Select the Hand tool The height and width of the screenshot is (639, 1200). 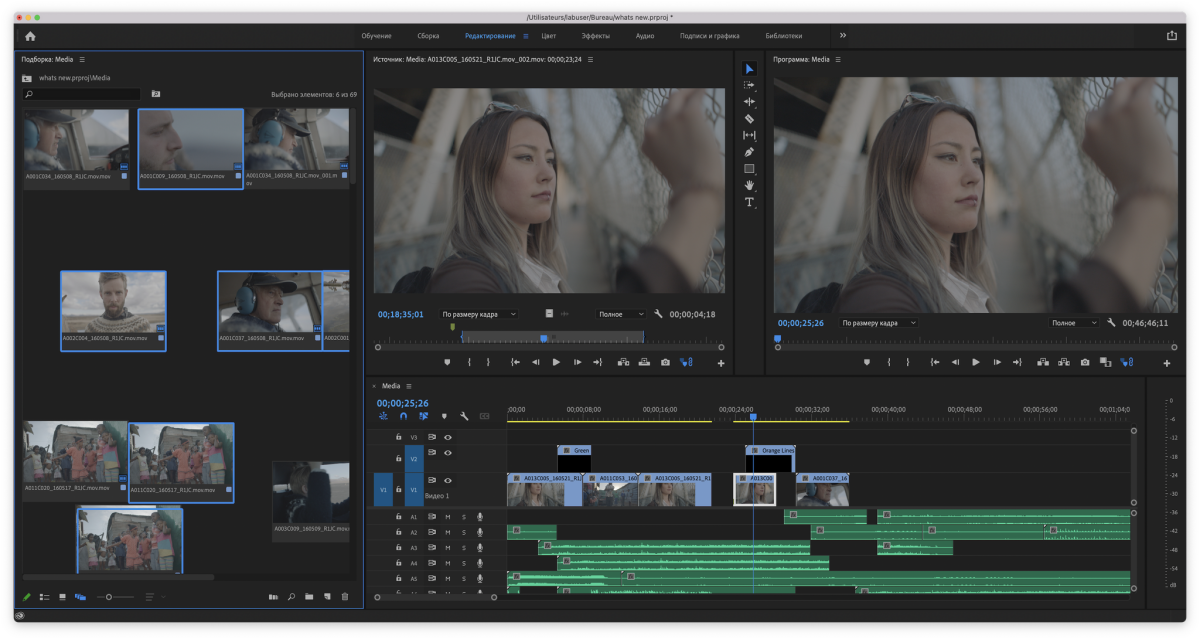point(750,185)
